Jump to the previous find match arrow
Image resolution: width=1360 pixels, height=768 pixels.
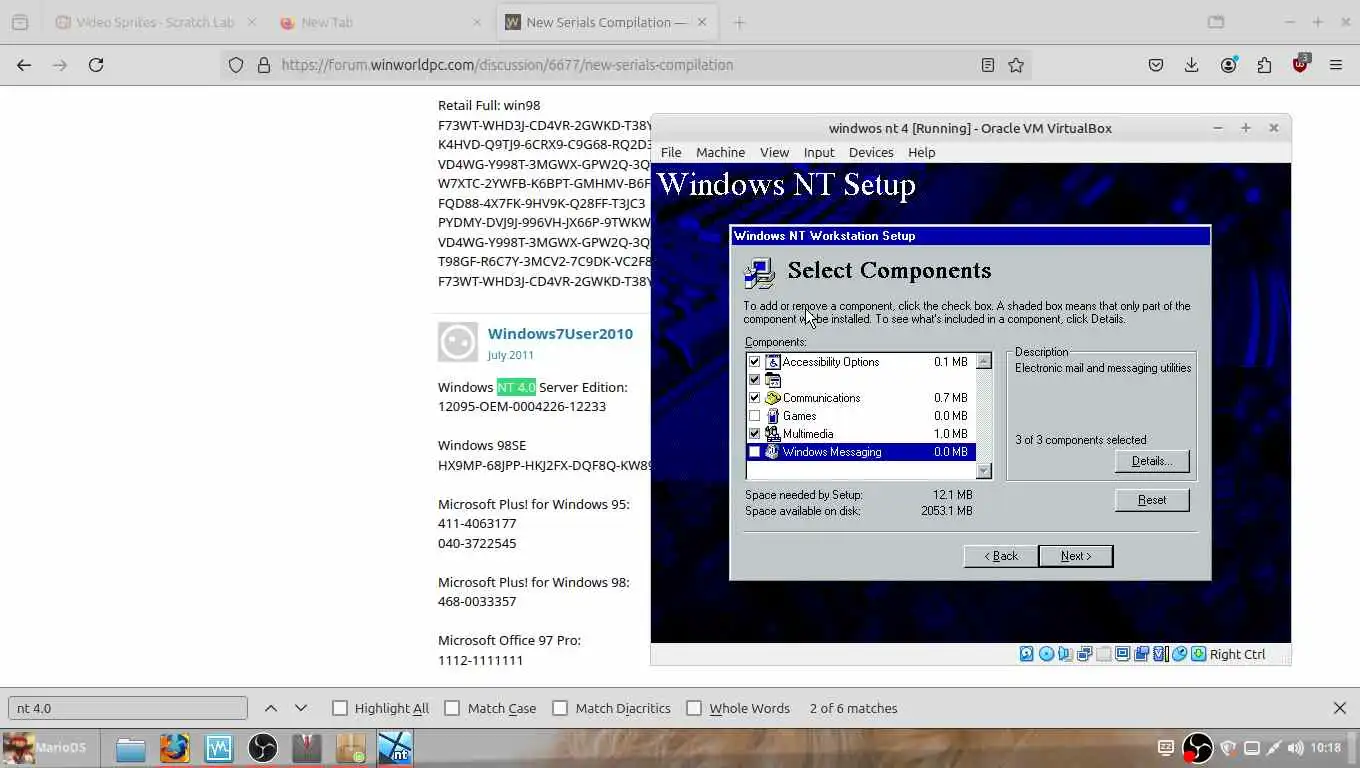pyautogui.click(x=271, y=708)
